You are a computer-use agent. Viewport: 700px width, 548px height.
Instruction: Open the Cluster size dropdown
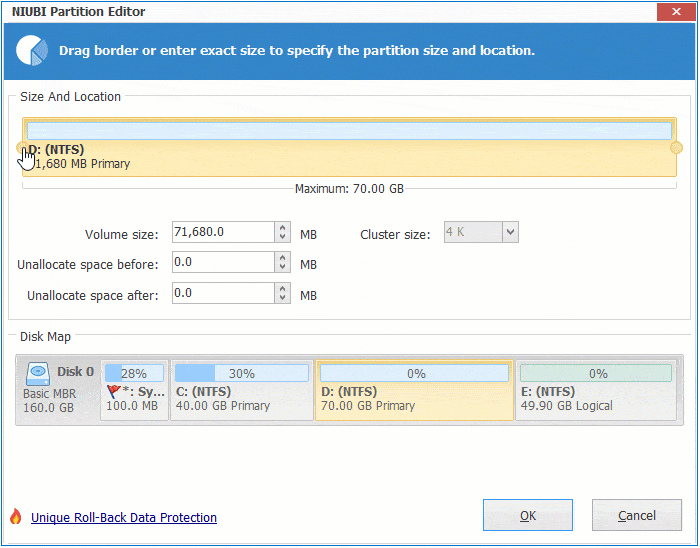510,233
